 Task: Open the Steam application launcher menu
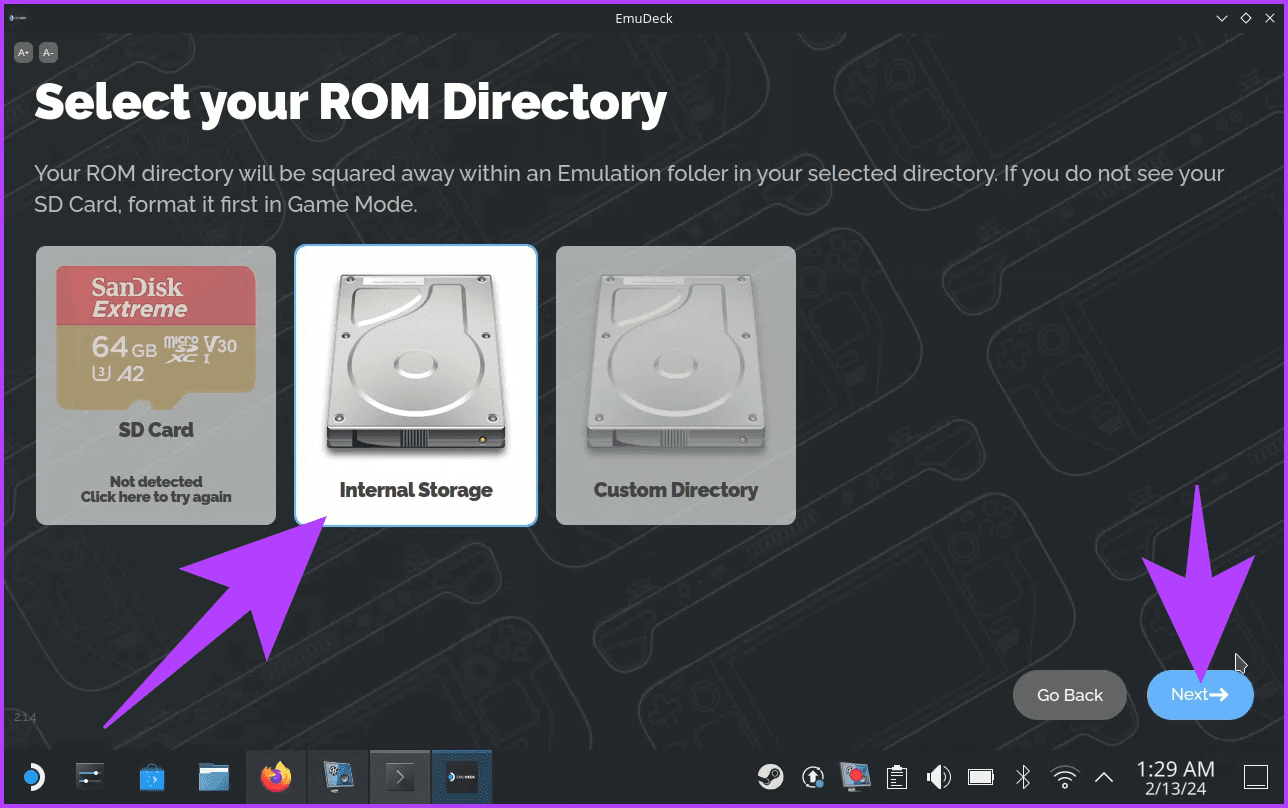[x=32, y=777]
